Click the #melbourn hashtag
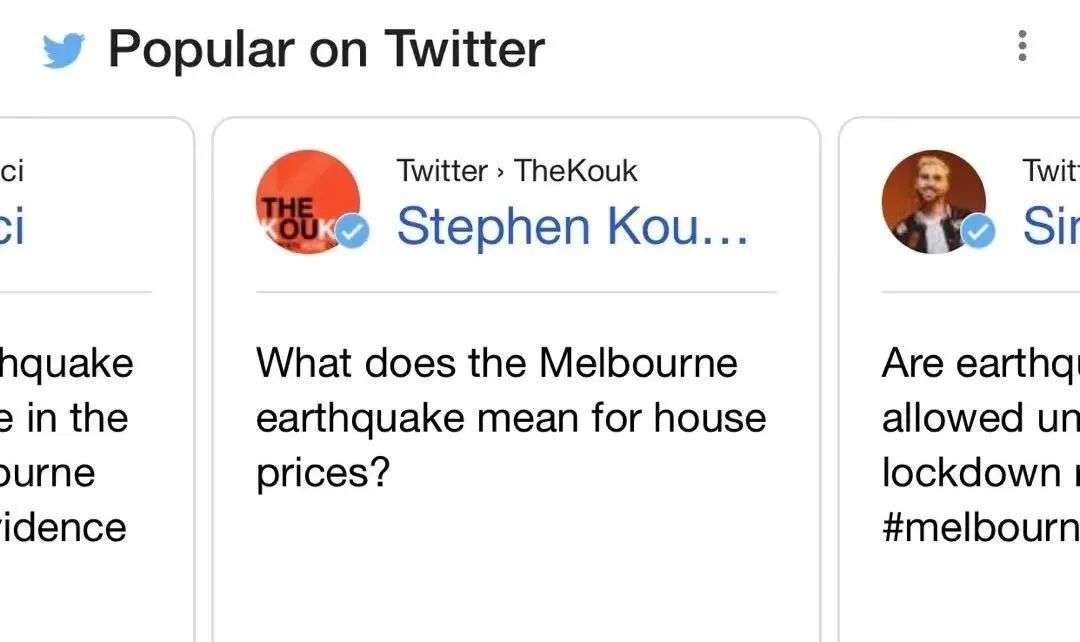The height and width of the screenshot is (642, 1080). (x=980, y=526)
